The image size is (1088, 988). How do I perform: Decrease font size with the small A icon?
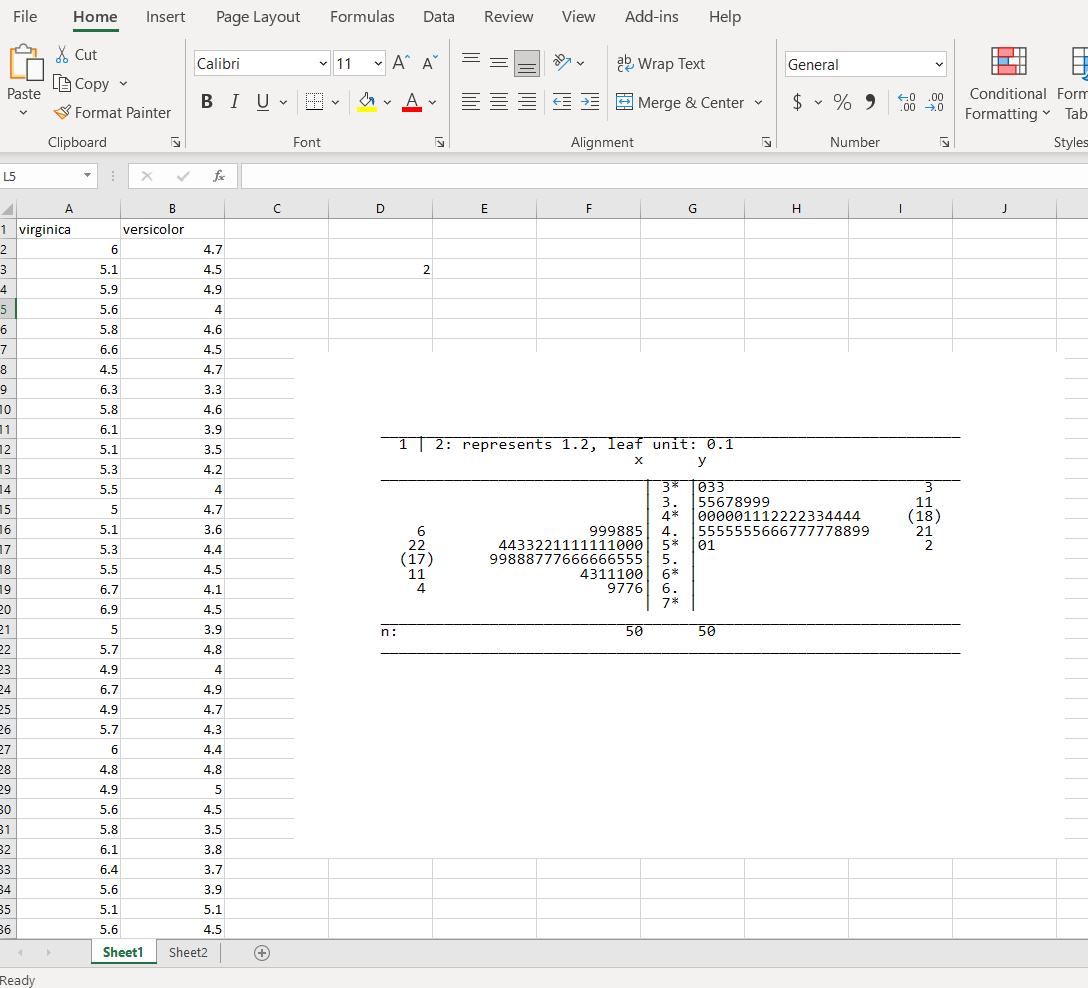430,63
